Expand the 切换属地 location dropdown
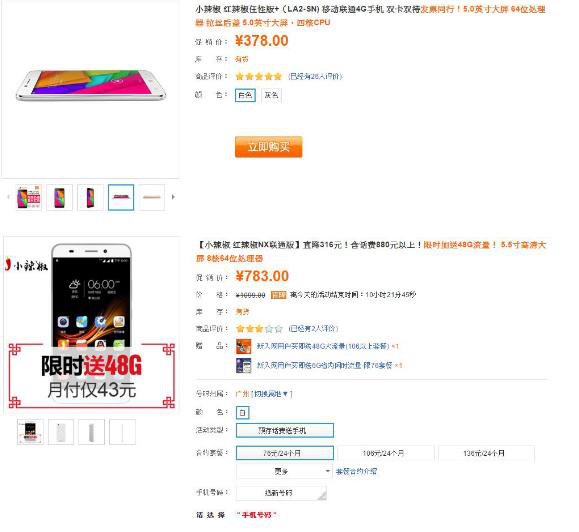579x532 pixels. pos(271,394)
